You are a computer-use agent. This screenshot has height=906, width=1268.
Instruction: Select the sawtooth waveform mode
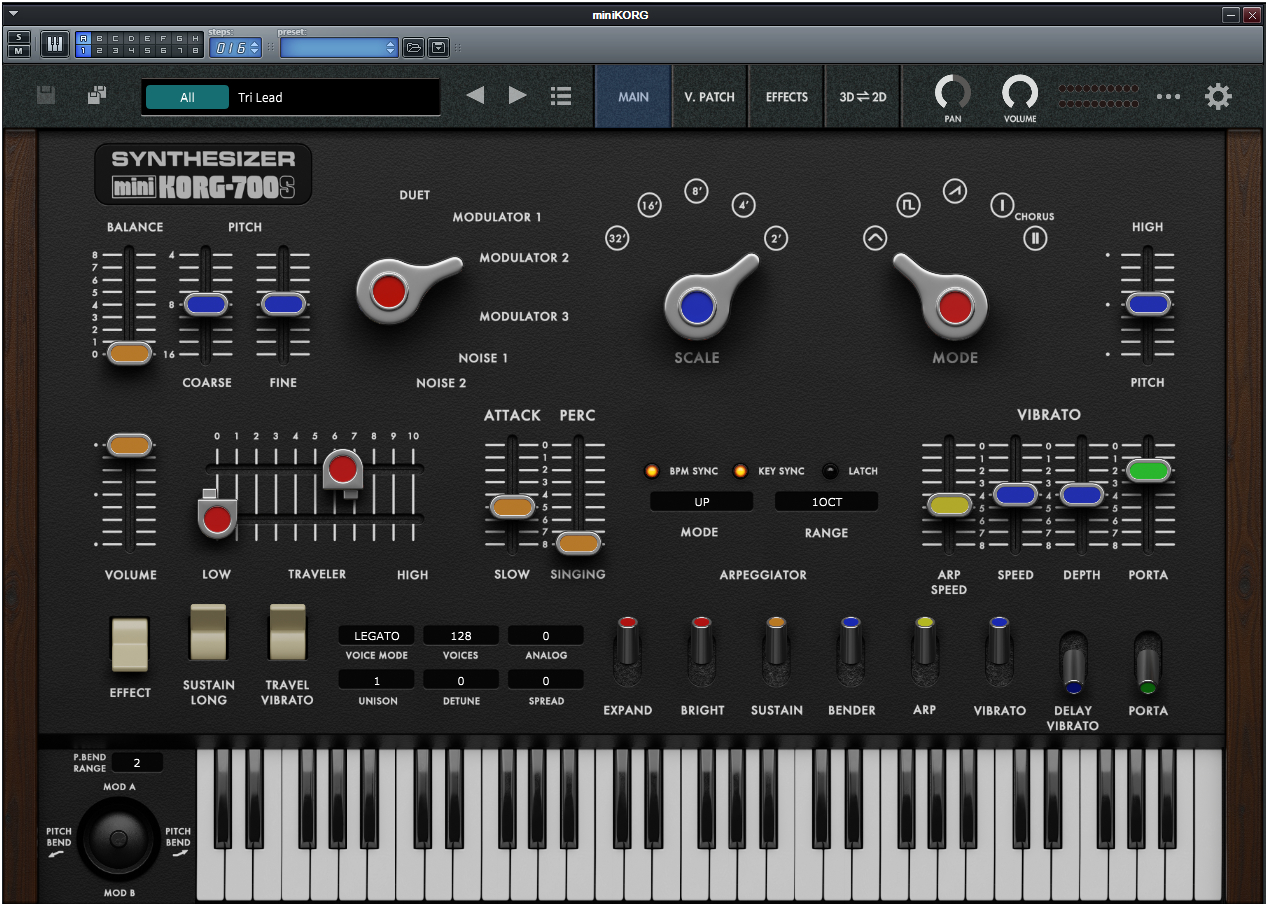[x=955, y=190]
